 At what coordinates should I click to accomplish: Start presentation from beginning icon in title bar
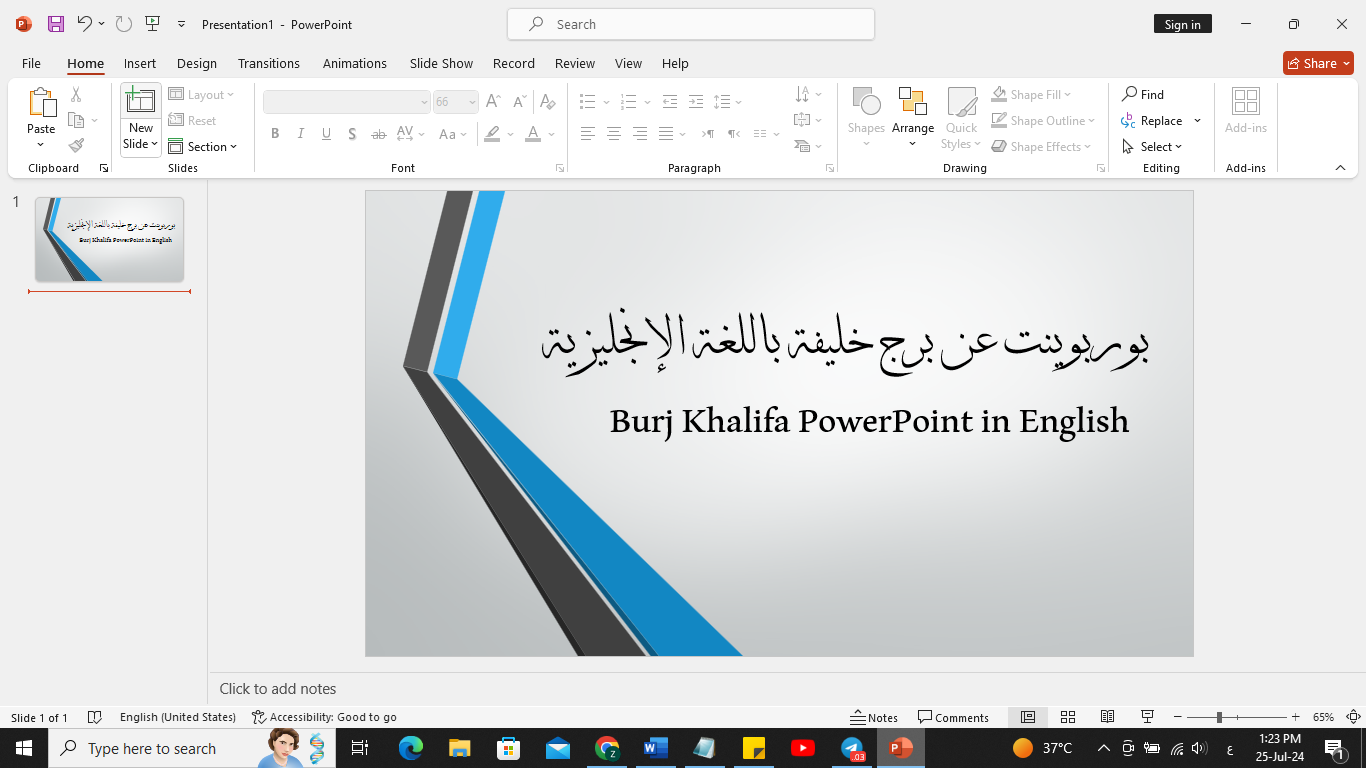152,24
